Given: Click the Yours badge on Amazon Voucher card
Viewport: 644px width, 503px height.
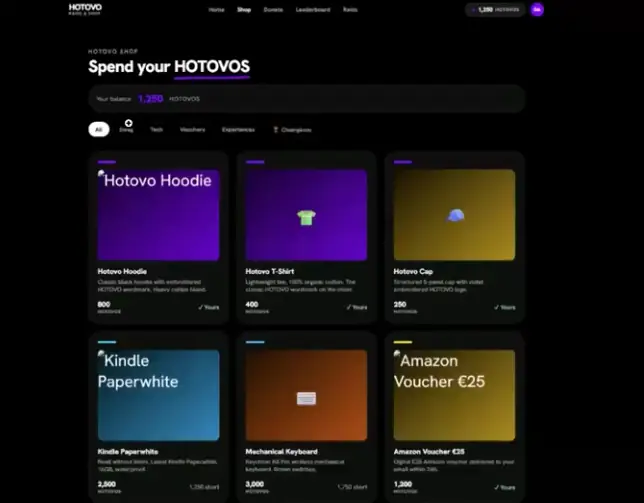Looking at the screenshot, I should tap(504, 487).
